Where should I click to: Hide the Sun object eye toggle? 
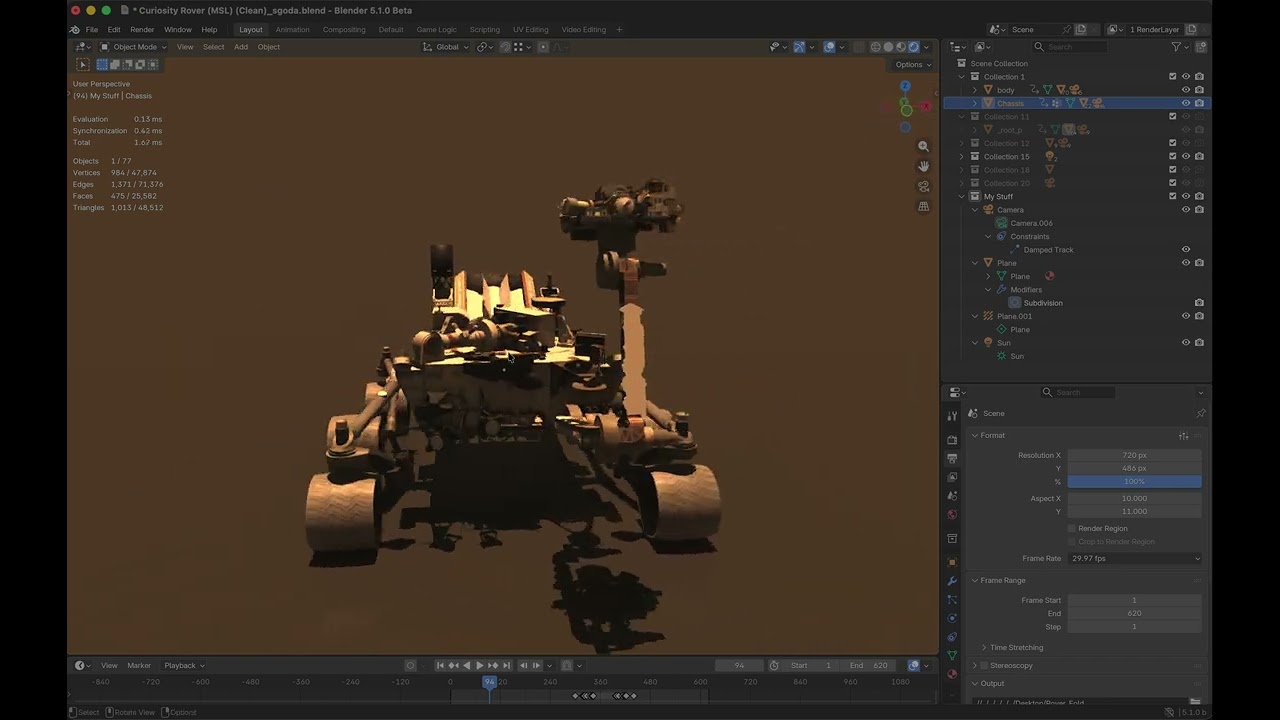[1186, 343]
